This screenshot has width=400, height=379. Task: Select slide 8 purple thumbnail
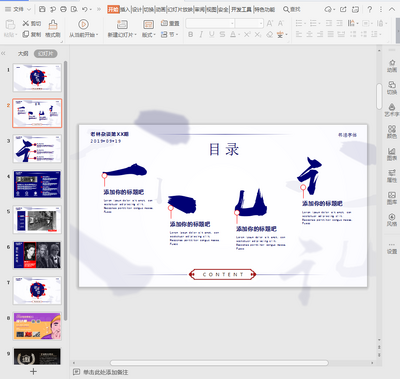37,326
